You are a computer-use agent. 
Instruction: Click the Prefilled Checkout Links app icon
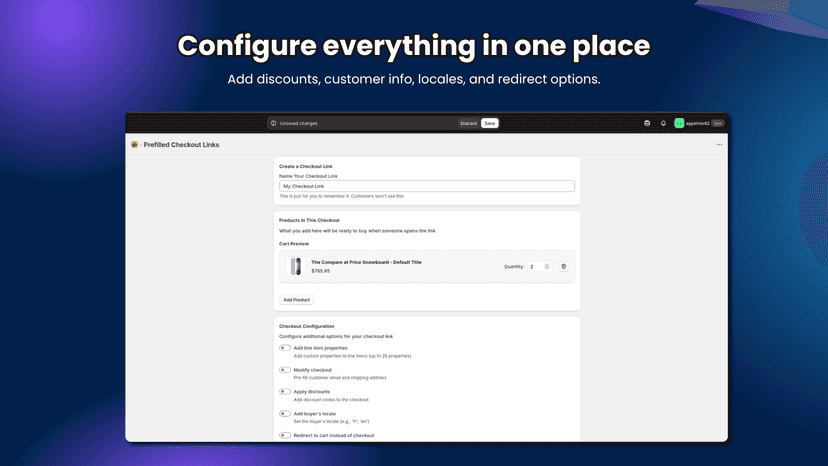(135, 145)
